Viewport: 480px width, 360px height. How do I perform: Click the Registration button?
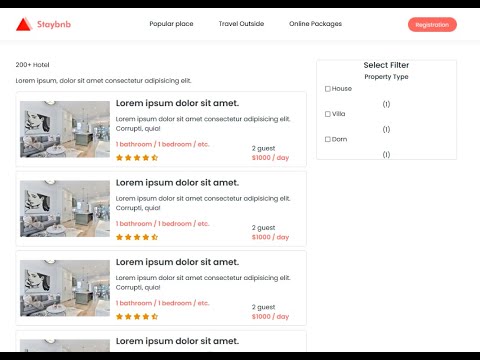click(432, 25)
